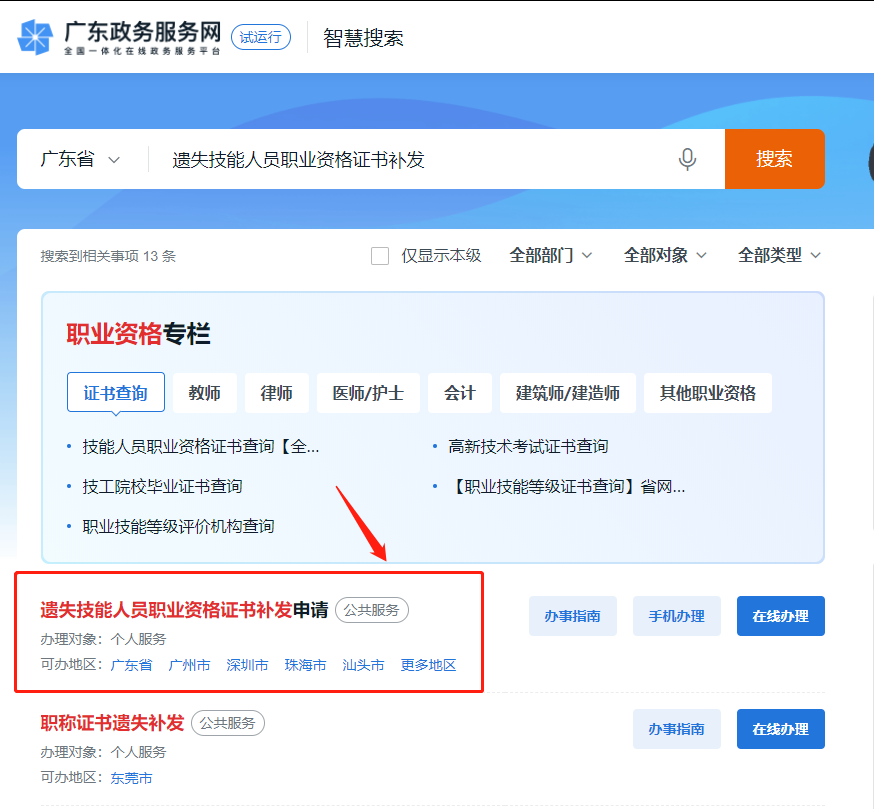
Task: Select 汕头市 in the available regions
Action: pos(363,665)
